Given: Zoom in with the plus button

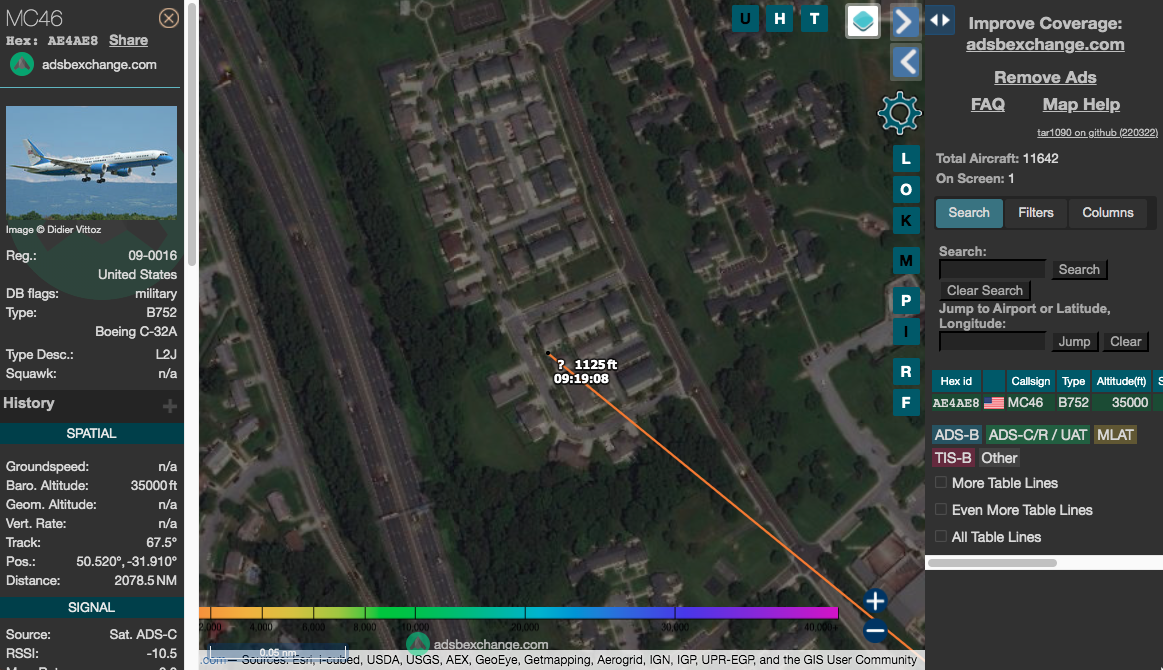Looking at the screenshot, I should [x=875, y=601].
